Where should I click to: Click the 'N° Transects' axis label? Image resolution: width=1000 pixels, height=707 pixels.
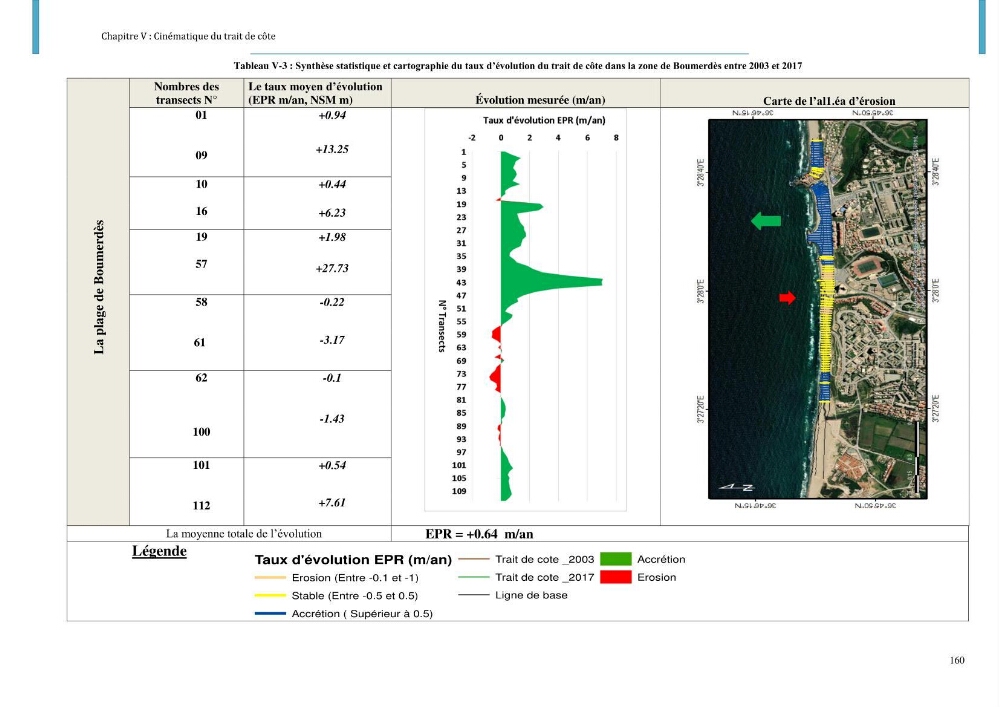point(441,326)
